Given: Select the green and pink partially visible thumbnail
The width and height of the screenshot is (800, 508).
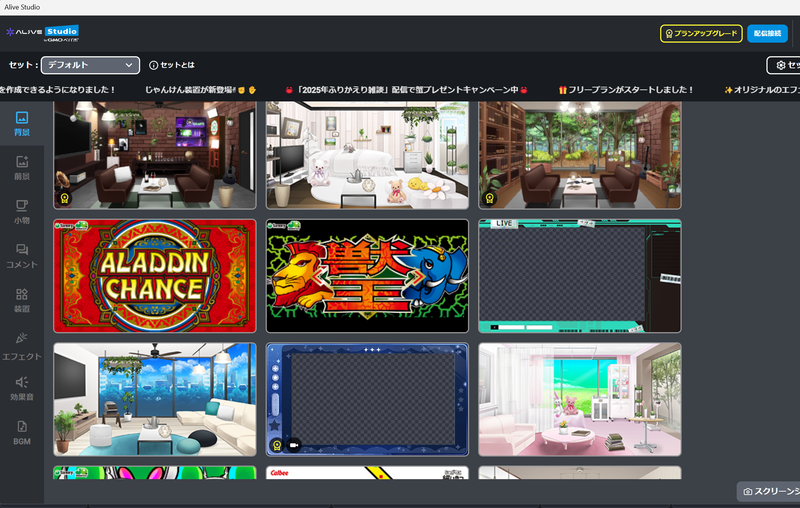Looking at the screenshot, I should (x=155, y=473).
